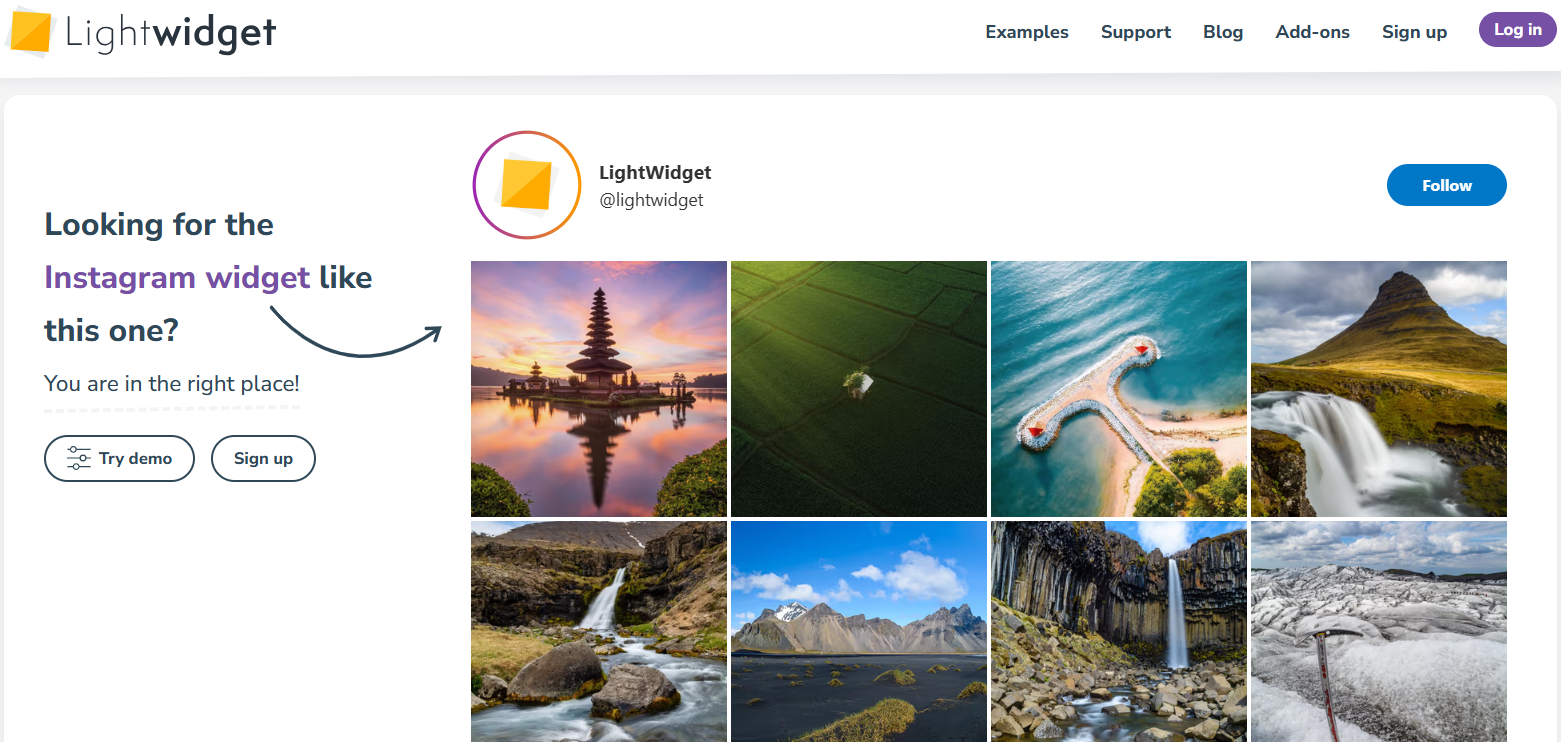Open the Add-ons page

(x=1312, y=31)
